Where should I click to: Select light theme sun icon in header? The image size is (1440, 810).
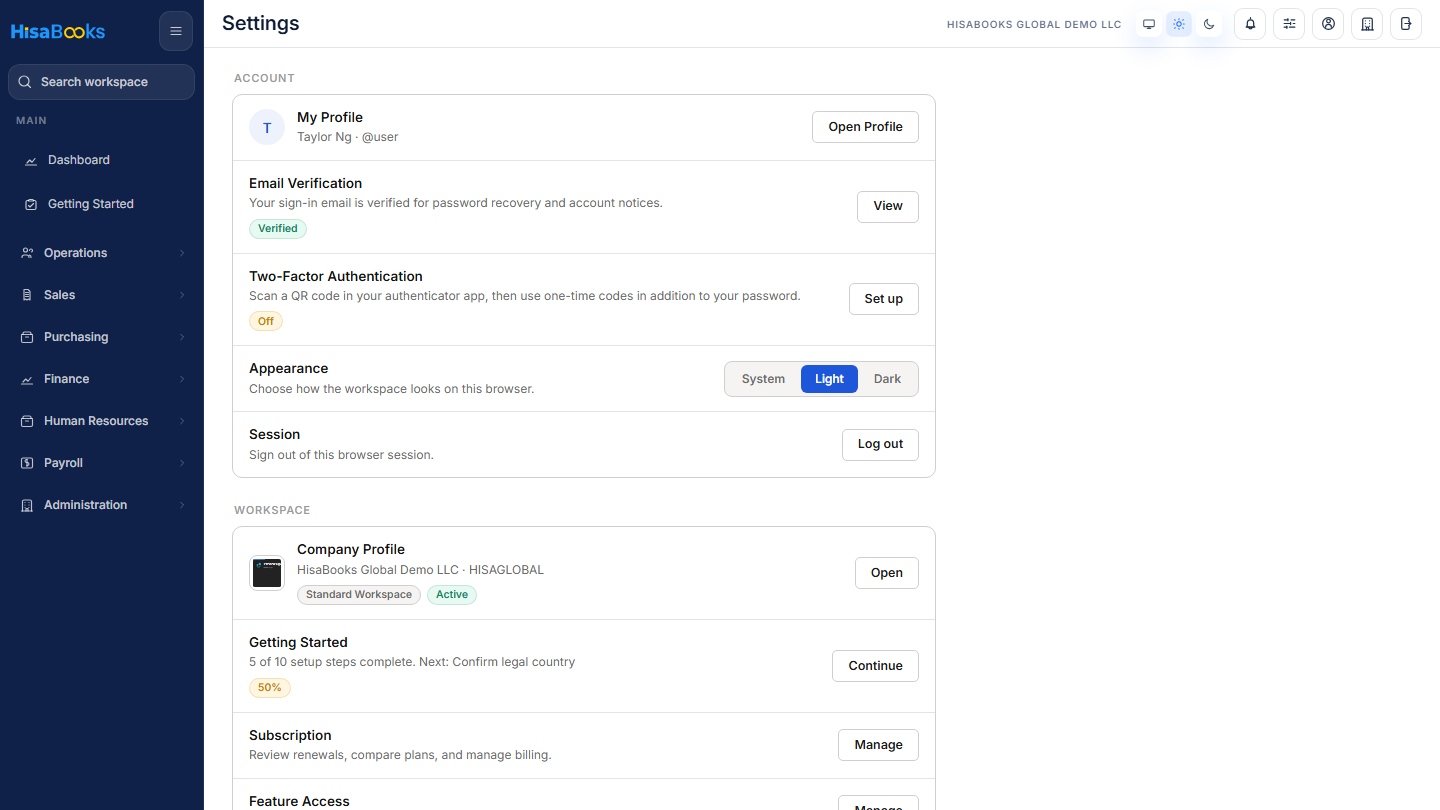pos(1179,24)
